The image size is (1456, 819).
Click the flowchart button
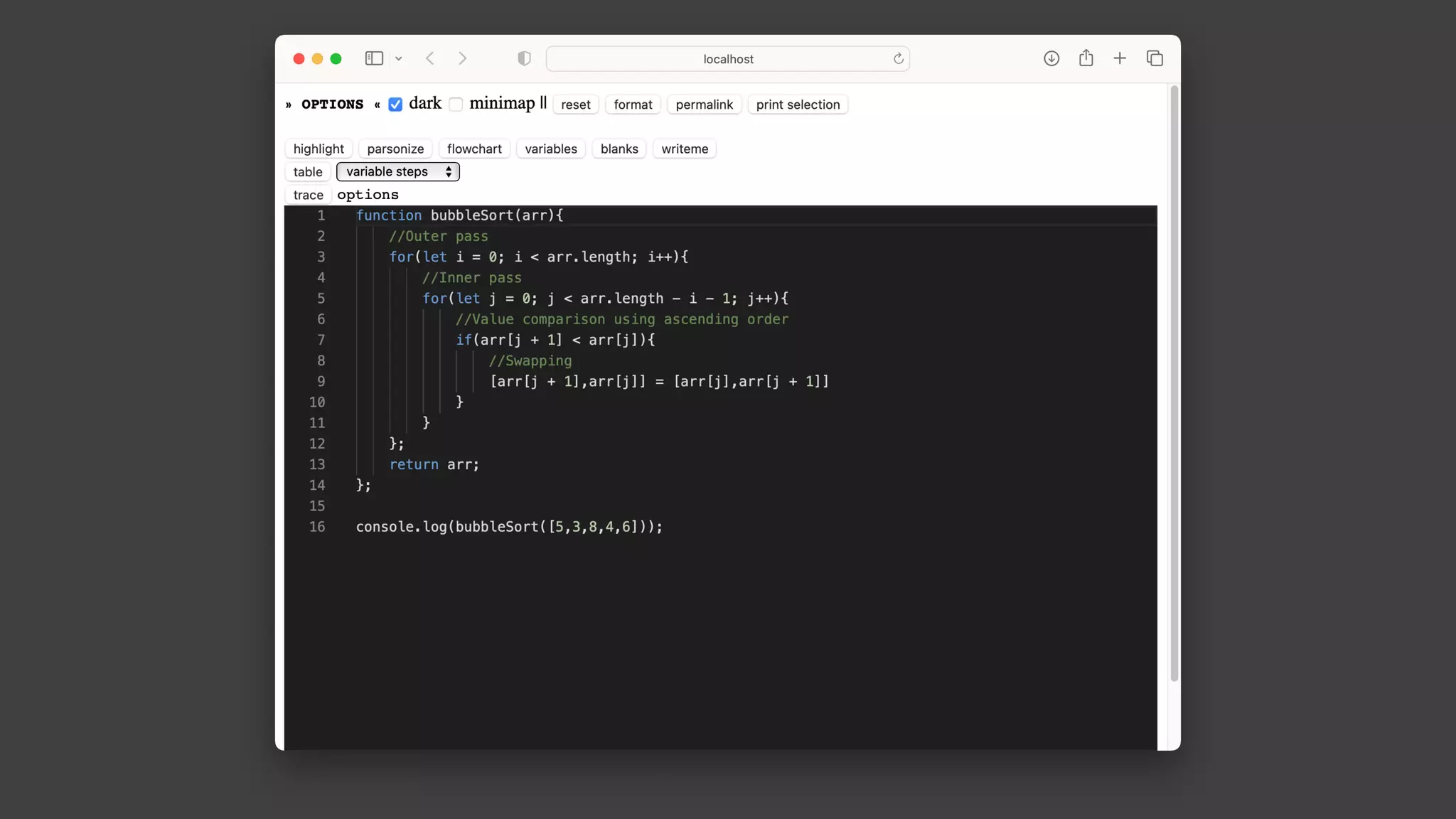474,149
